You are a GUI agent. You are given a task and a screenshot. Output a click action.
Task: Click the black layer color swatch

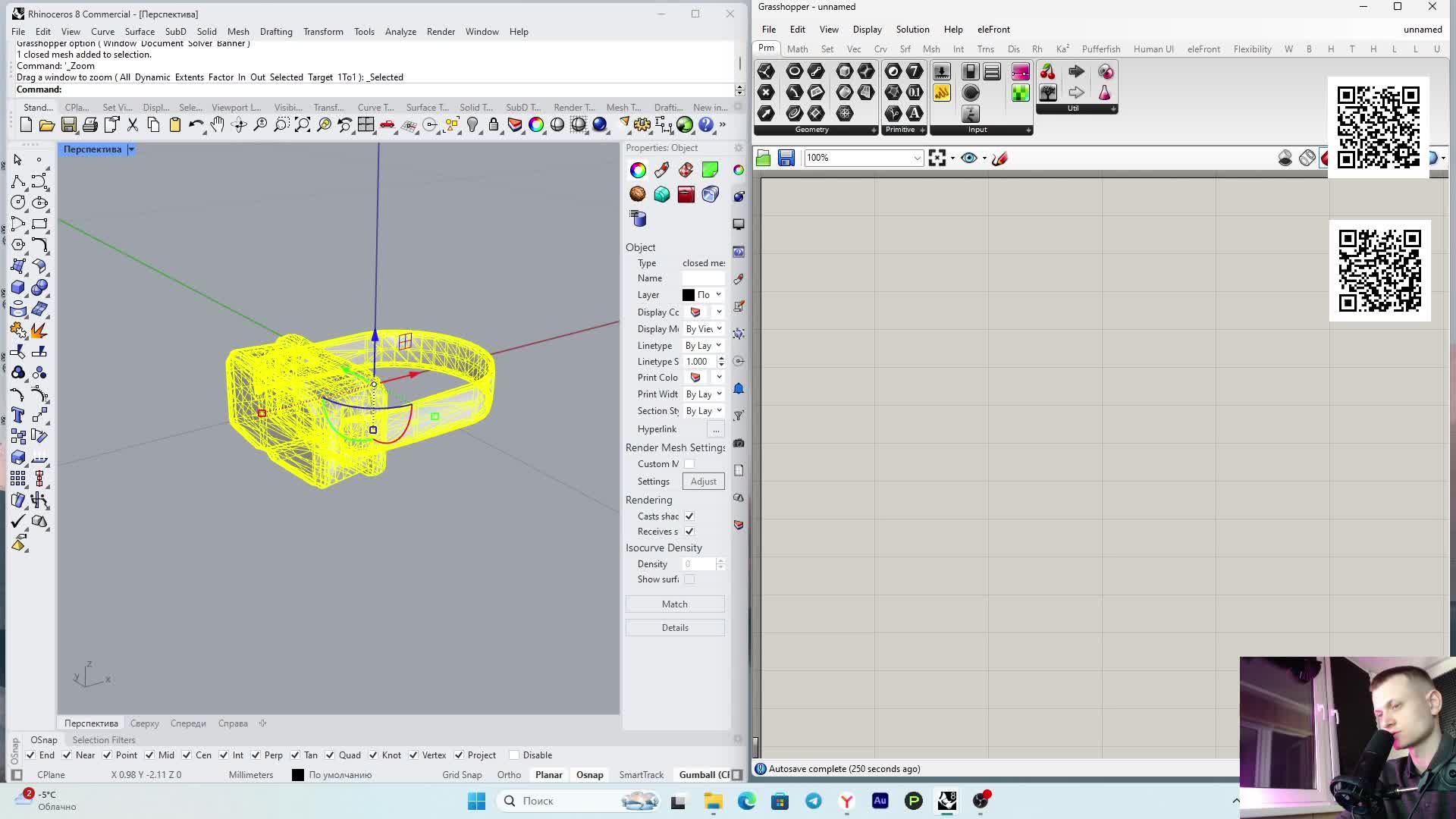click(689, 295)
